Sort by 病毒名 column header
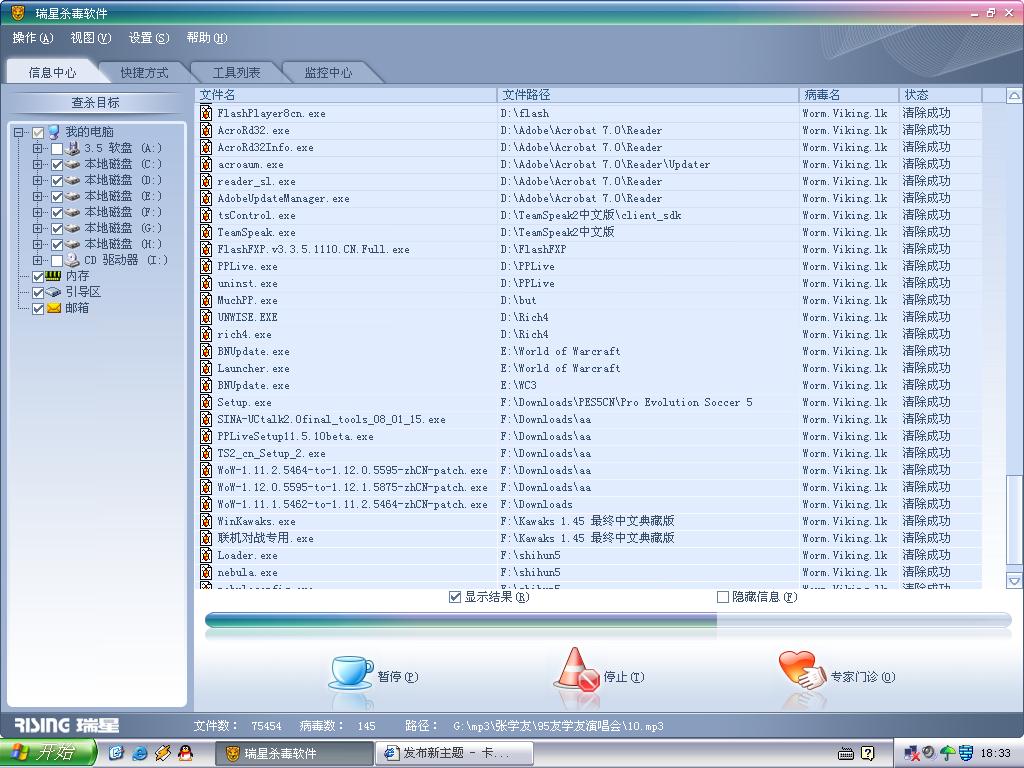This screenshot has width=1024, height=768. (849, 95)
